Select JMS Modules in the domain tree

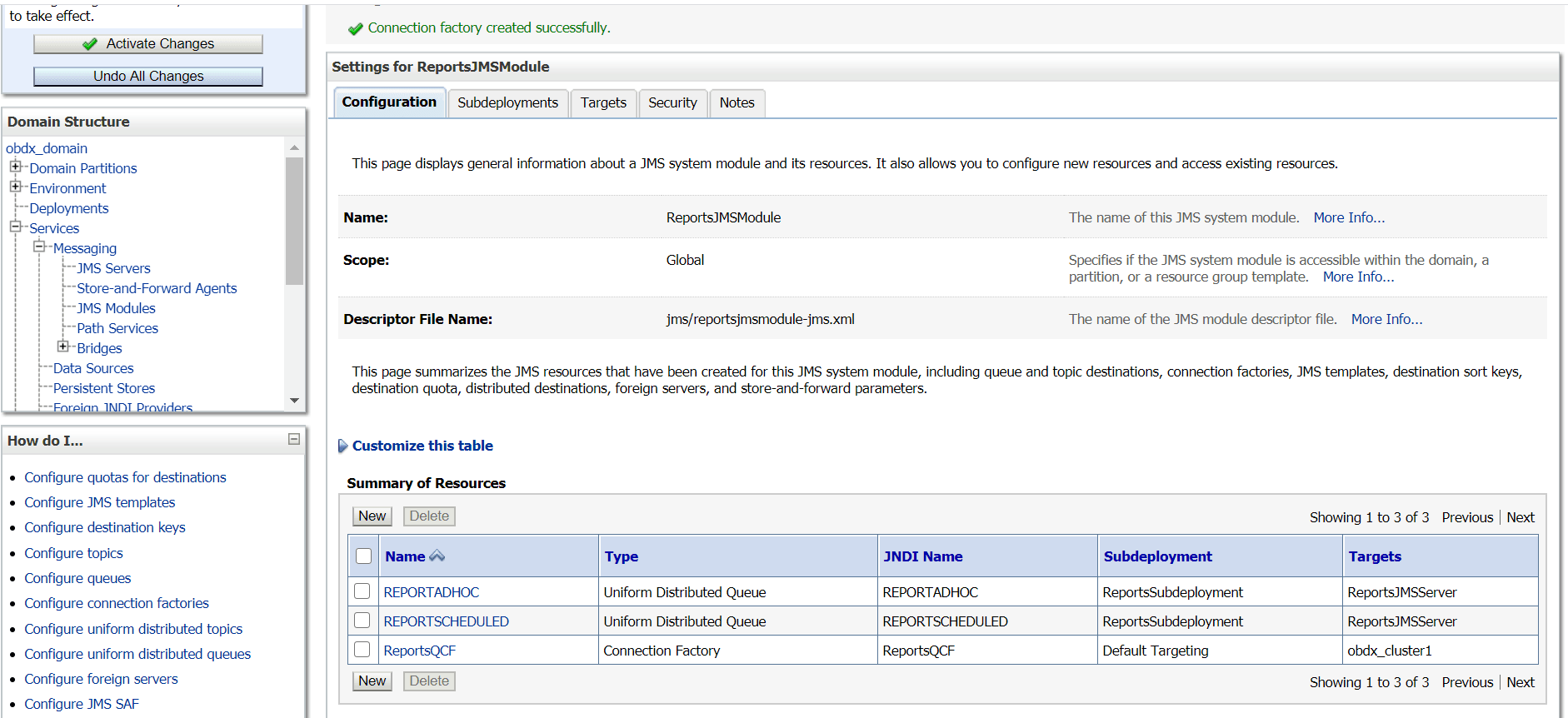point(116,308)
